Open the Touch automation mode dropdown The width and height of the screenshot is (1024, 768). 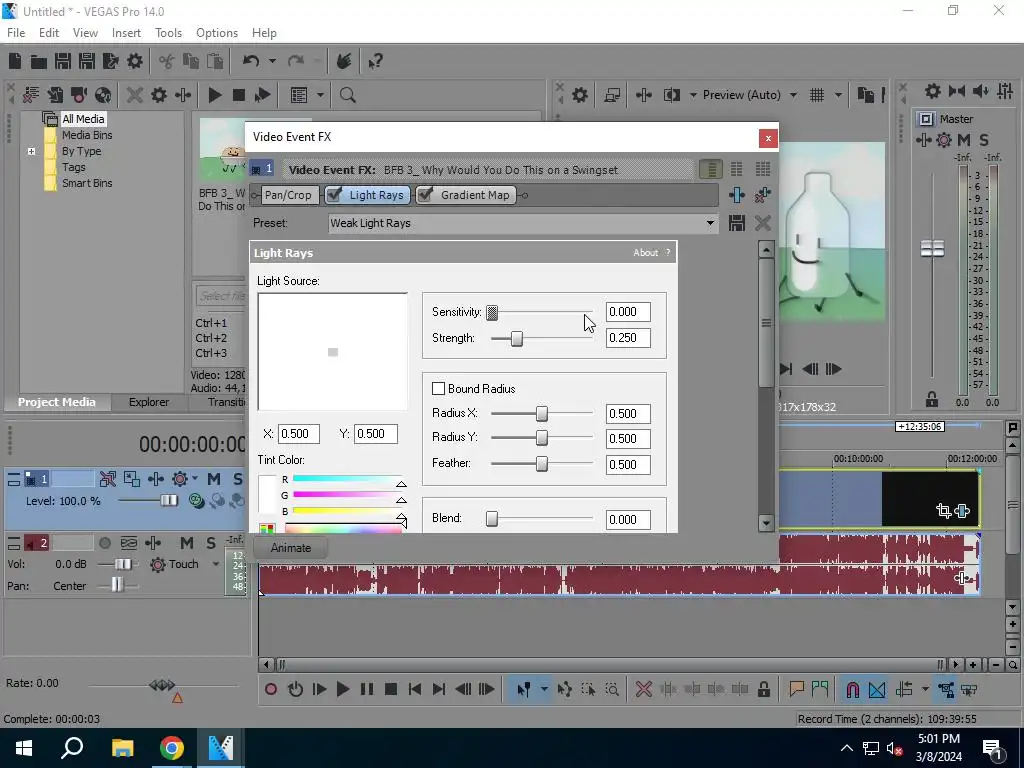(x=216, y=564)
